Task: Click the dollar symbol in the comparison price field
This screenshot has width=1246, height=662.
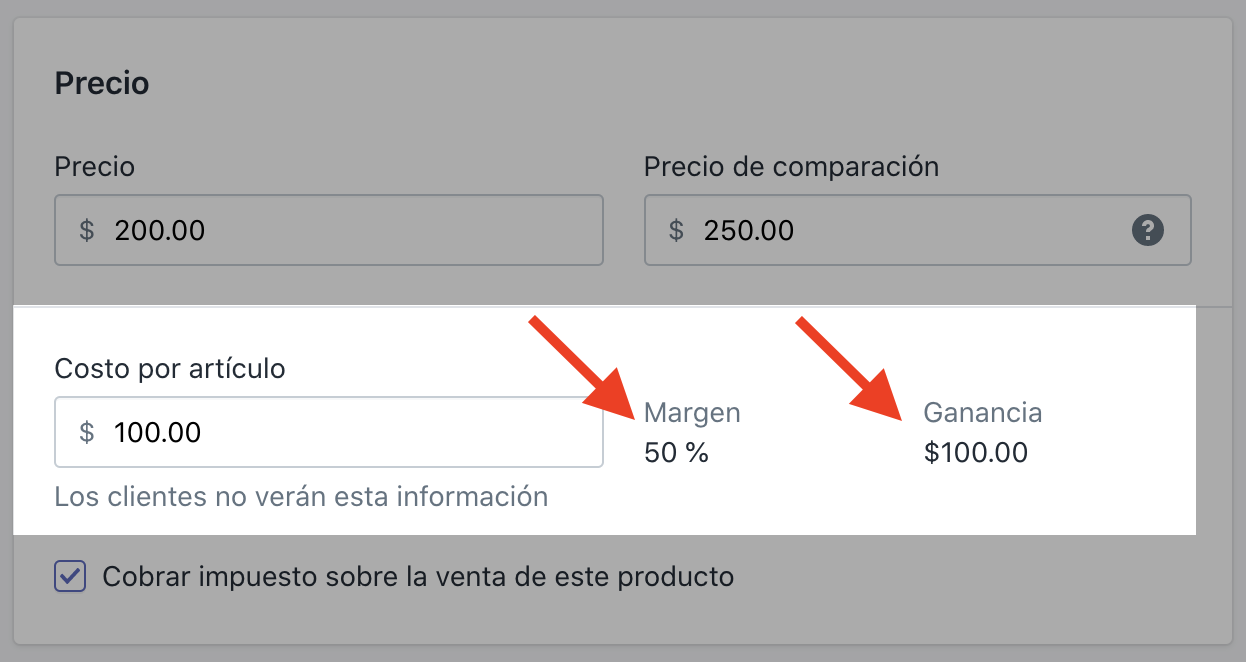Action: coord(676,231)
